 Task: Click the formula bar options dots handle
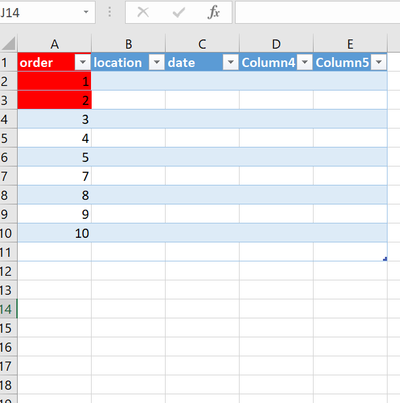[x=110, y=12]
